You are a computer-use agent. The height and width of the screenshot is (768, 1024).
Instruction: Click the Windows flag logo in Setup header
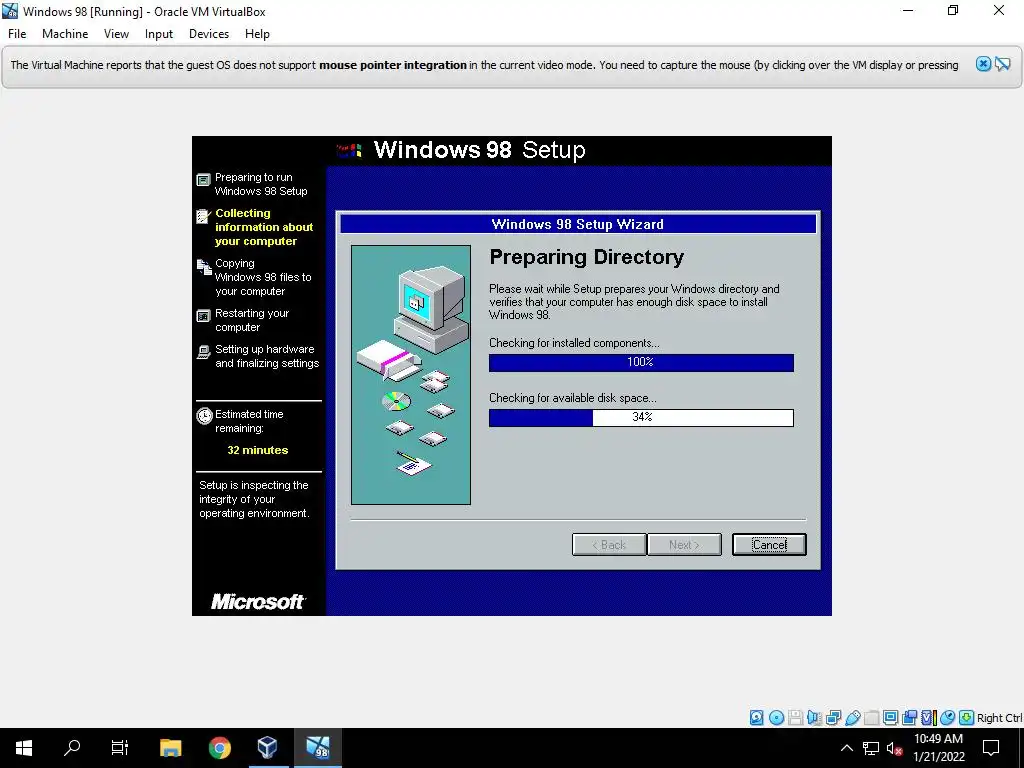coord(349,151)
